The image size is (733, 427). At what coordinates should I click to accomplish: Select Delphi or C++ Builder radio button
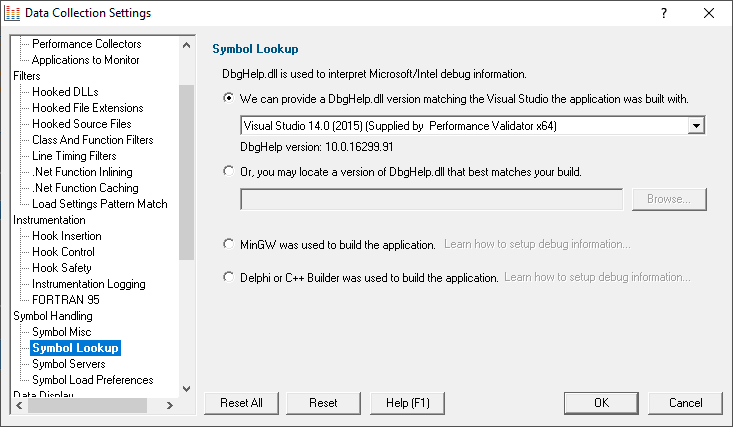coord(229,277)
